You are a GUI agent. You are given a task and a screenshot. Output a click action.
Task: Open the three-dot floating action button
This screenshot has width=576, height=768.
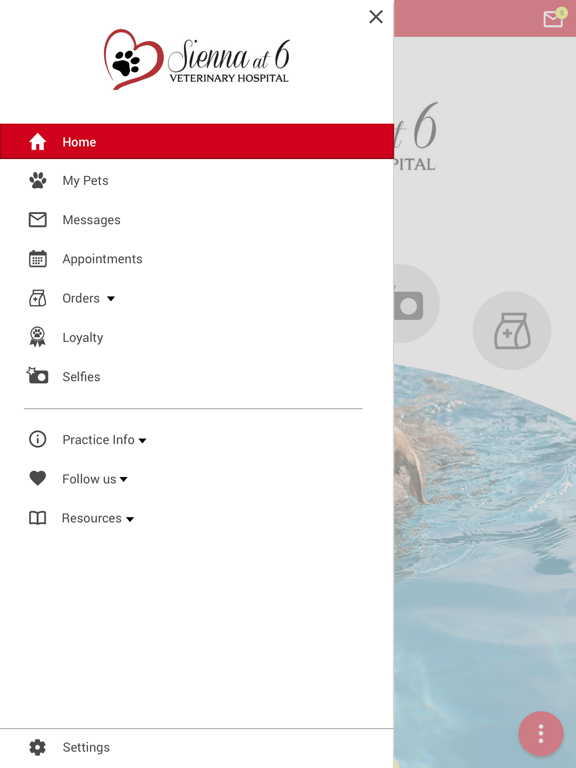point(541,734)
